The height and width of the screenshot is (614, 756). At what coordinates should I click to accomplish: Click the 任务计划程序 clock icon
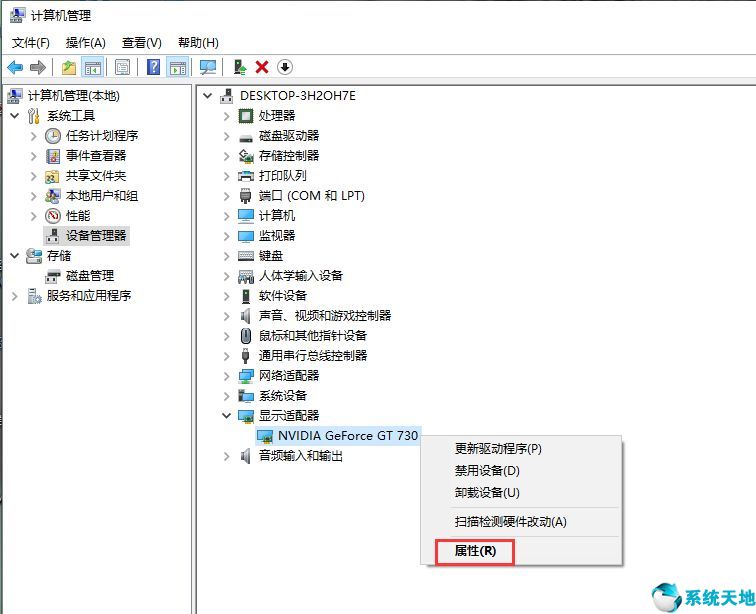click(53, 136)
